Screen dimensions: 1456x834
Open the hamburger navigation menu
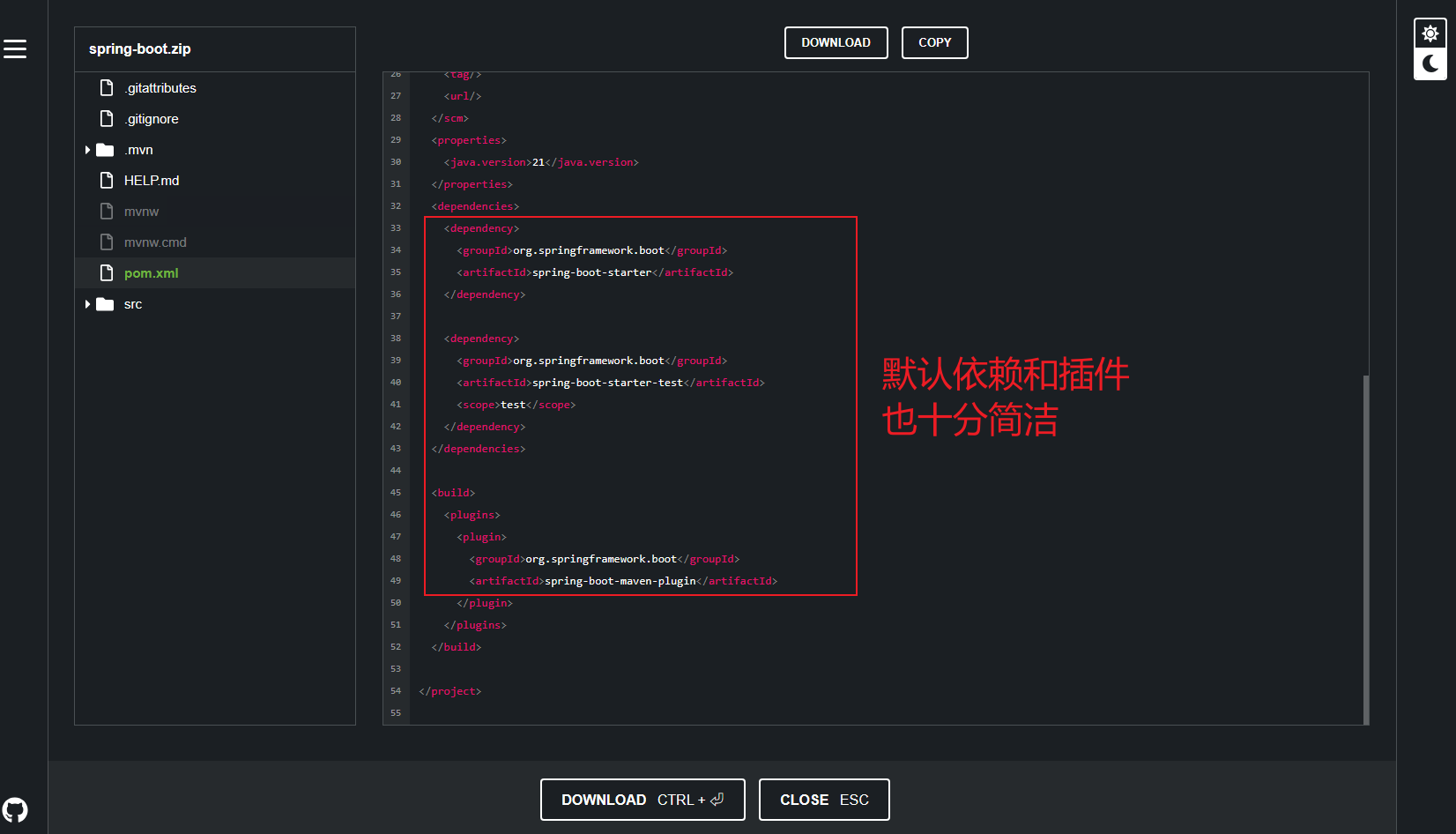tap(15, 49)
